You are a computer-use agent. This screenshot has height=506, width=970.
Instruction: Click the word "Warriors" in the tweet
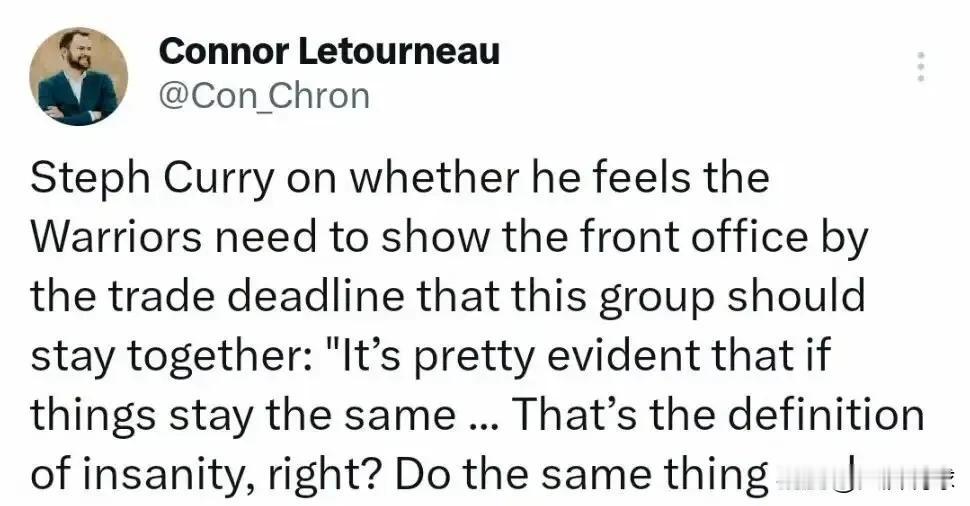point(116,237)
